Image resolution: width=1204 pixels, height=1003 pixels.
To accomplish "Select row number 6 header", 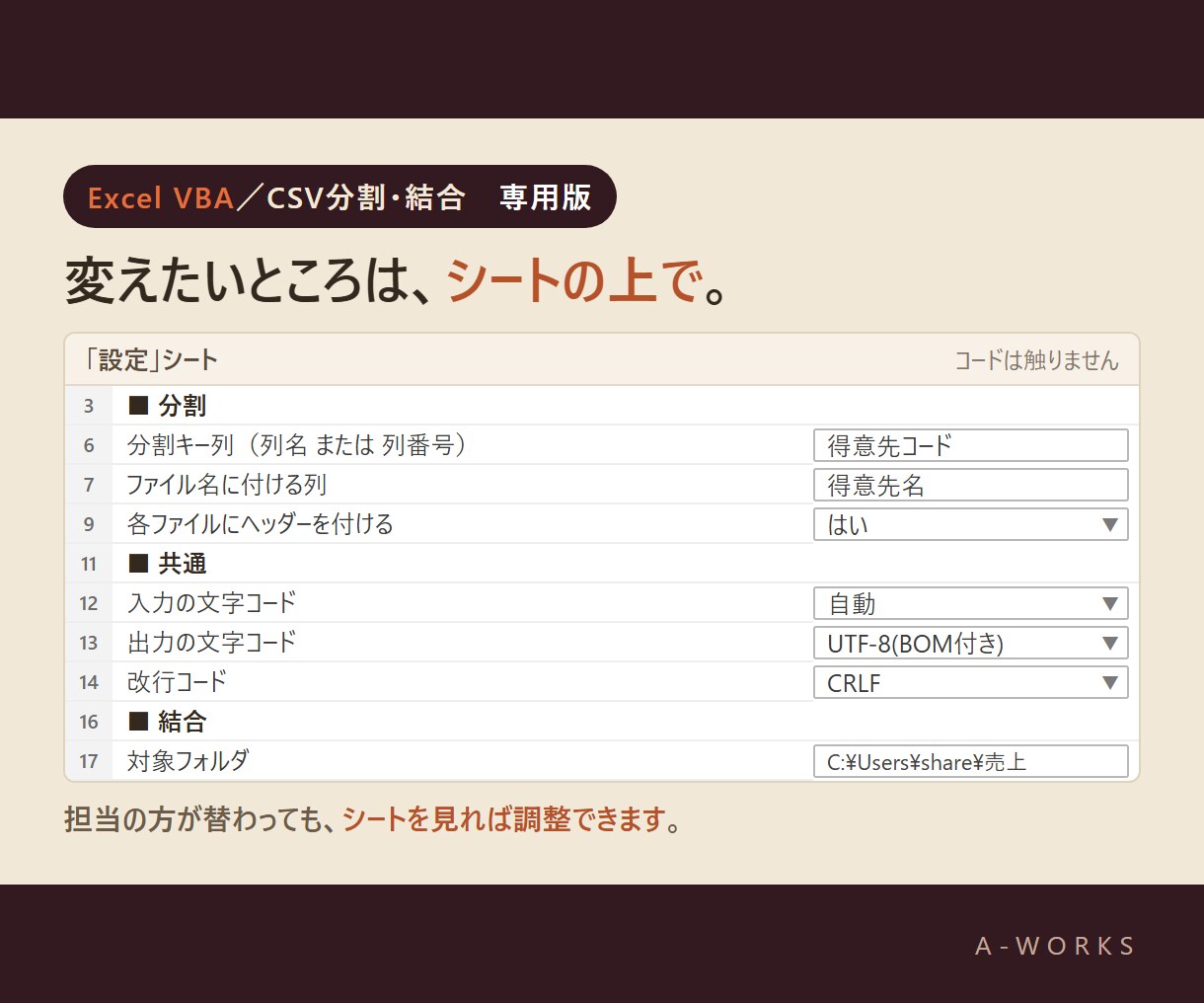I will [89, 445].
